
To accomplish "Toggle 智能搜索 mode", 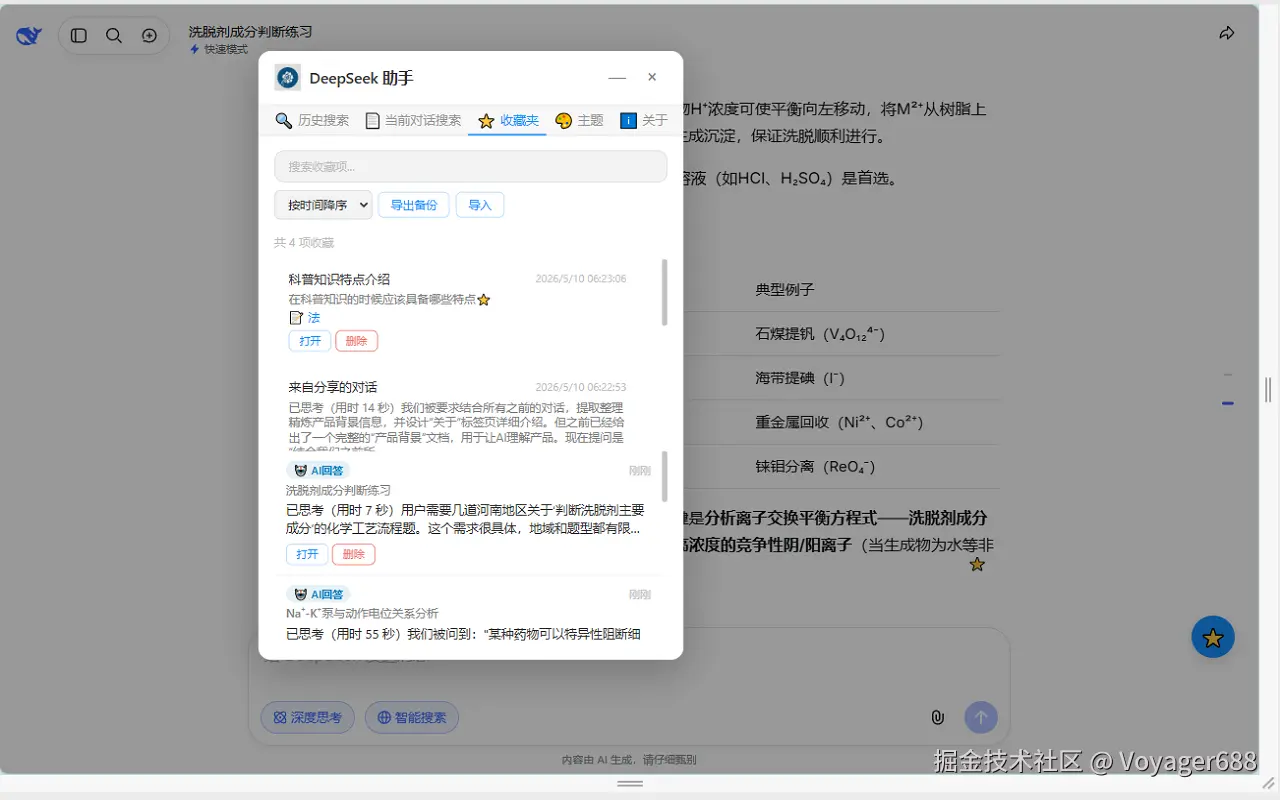I will [412, 717].
